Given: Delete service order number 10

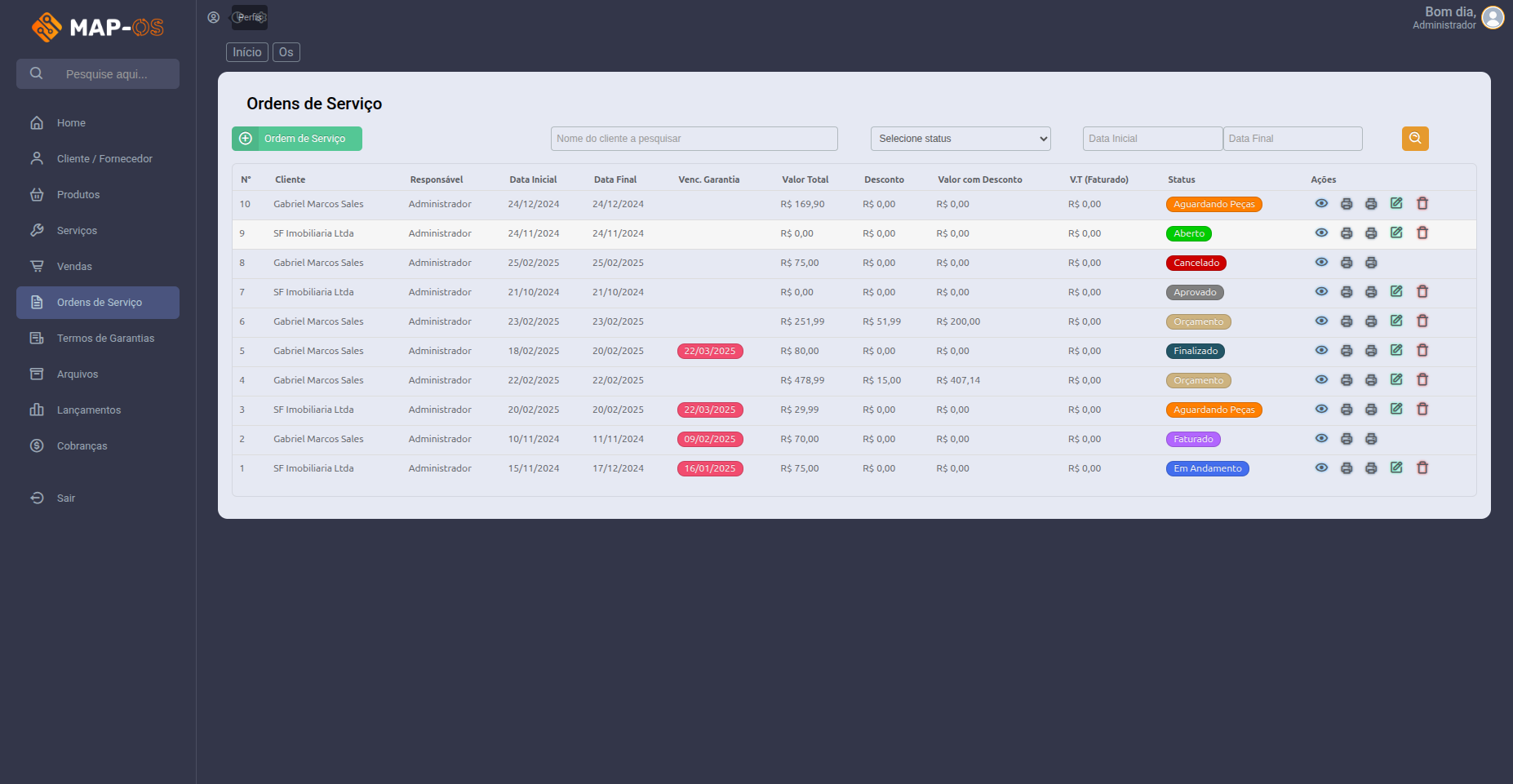Looking at the screenshot, I should pyautogui.click(x=1422, y=204).
